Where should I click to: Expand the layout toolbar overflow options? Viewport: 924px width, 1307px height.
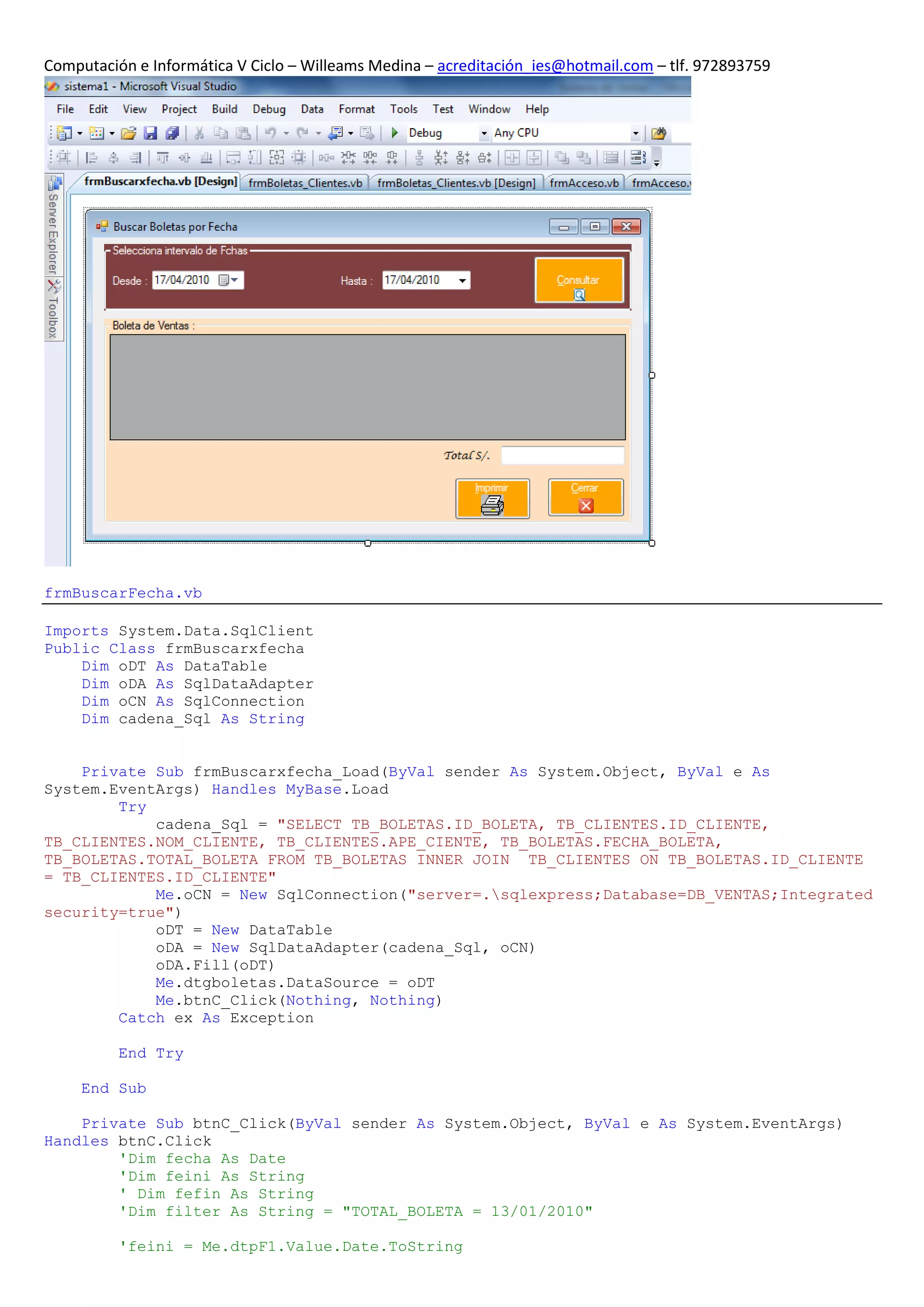(656, 163)
